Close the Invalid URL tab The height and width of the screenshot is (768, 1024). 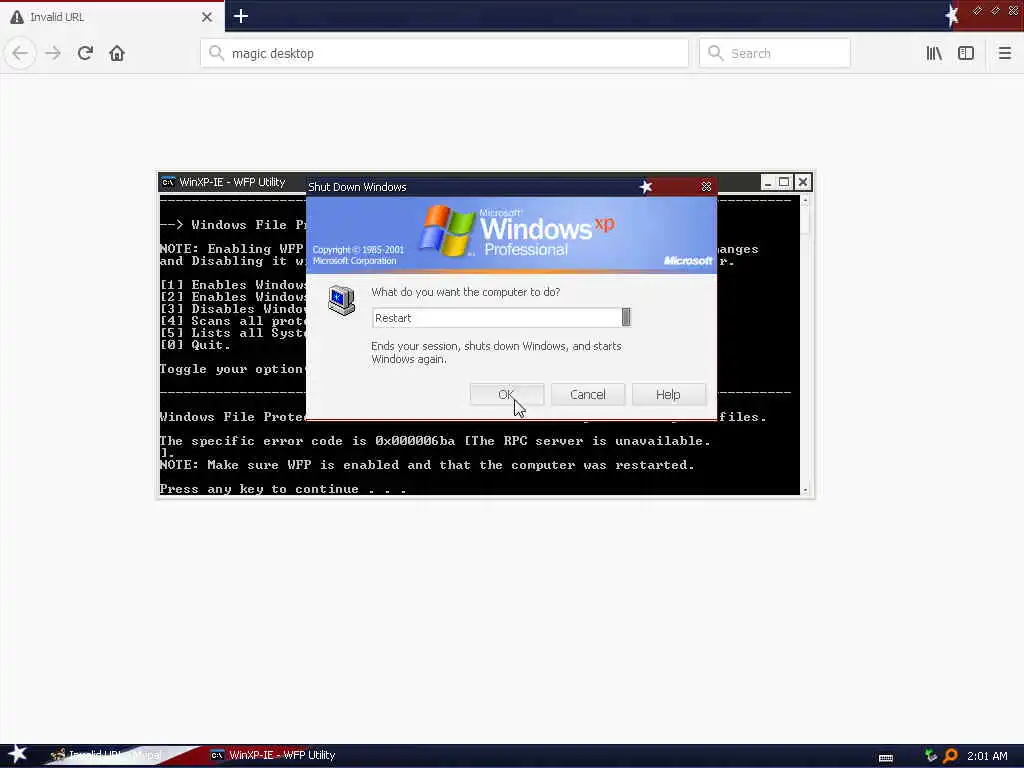point(207,17)
